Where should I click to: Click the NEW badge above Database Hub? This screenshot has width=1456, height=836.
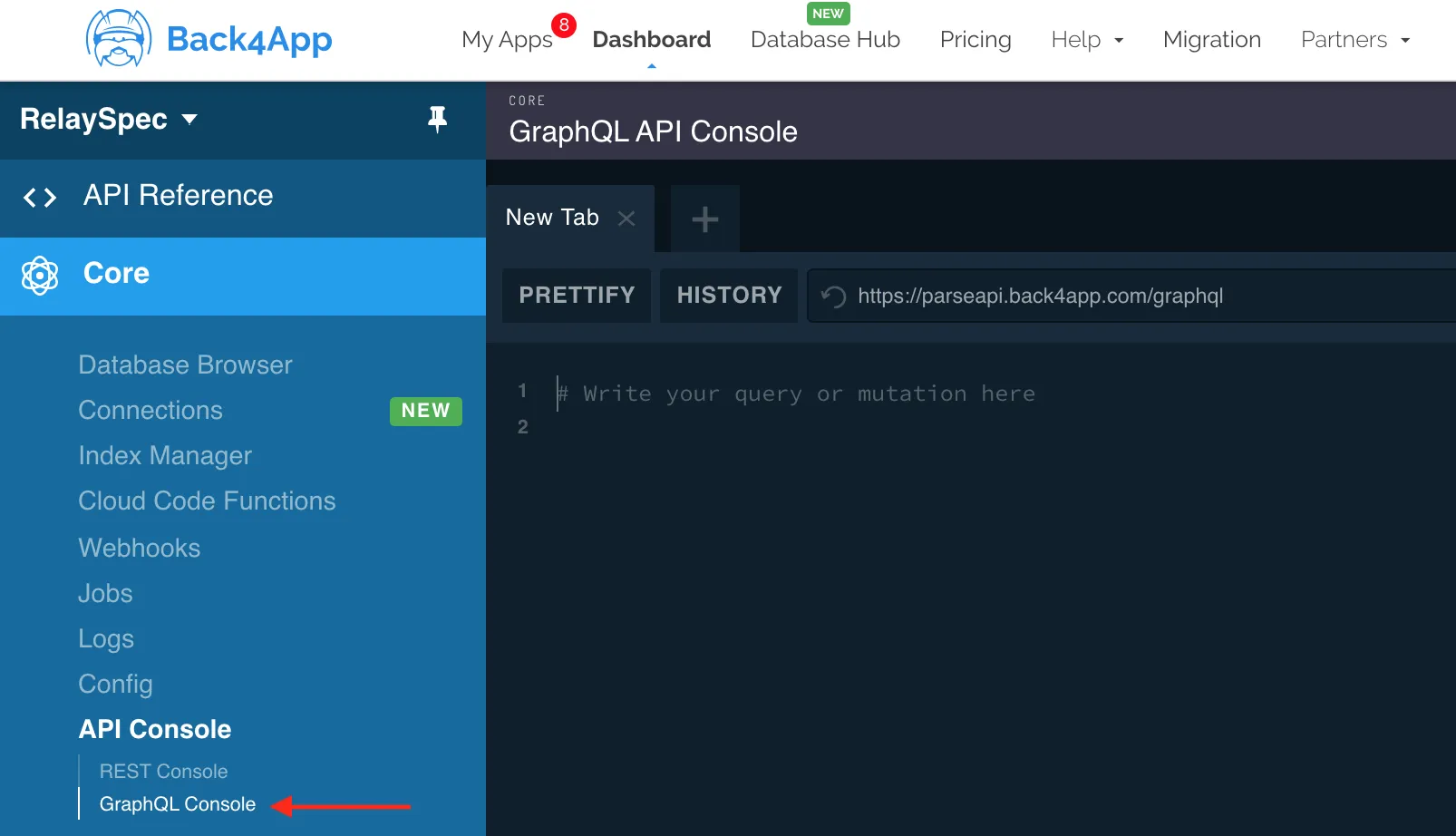(829, 14)
